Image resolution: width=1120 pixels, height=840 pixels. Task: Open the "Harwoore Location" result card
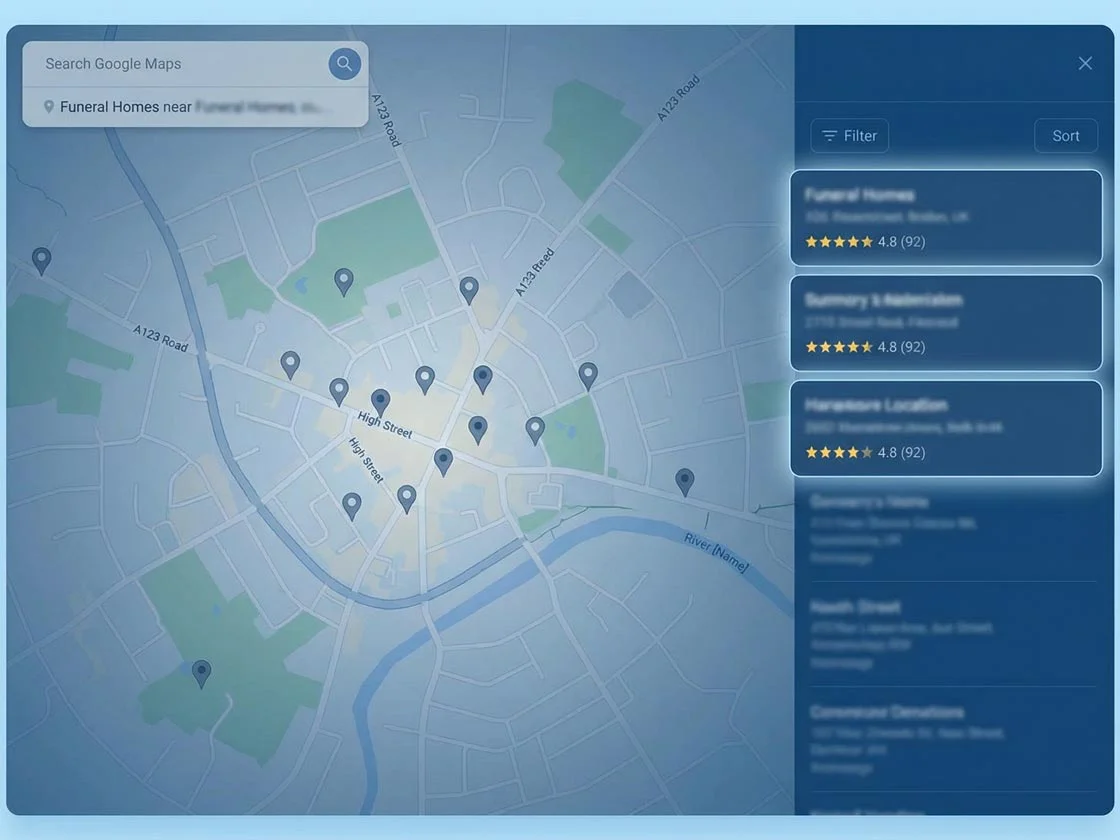pos(945,428)
